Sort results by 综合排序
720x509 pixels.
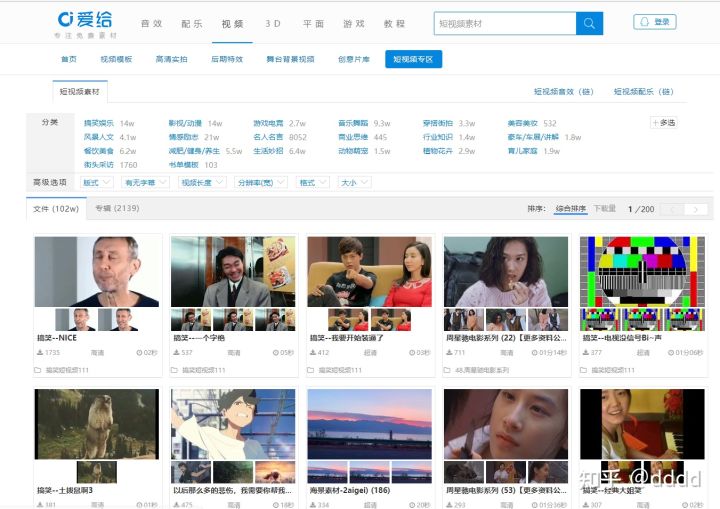coord(571,209)
